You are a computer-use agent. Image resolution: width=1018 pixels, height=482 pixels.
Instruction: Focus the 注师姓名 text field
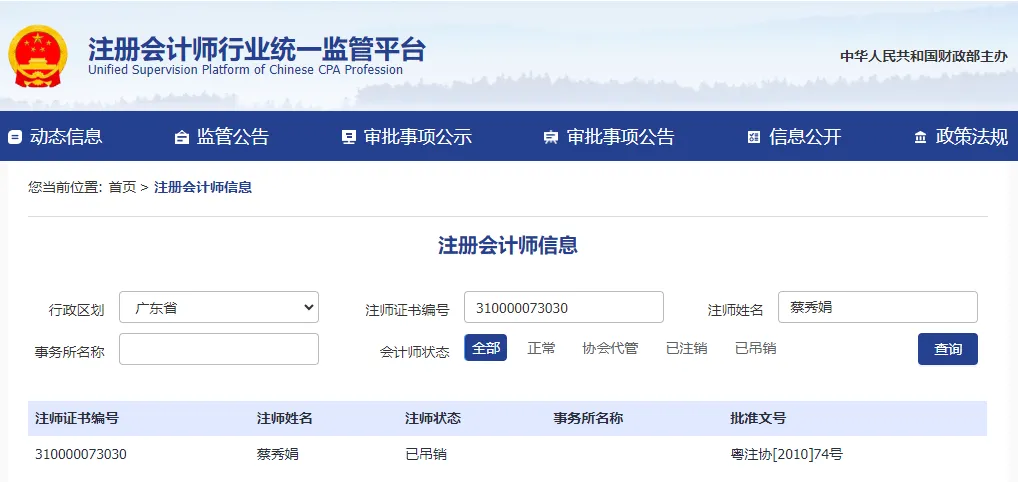click(x=877, y=308)
